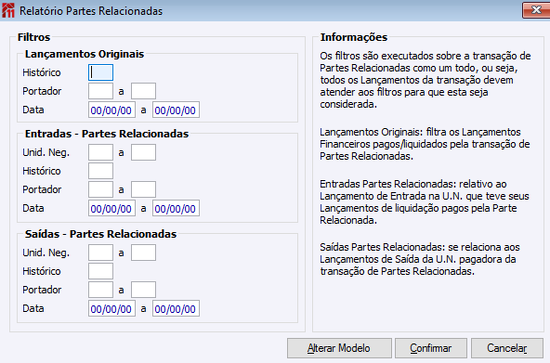
Task: Click Unid. Neg. start field under Saídas
Action: pos(101,253)
